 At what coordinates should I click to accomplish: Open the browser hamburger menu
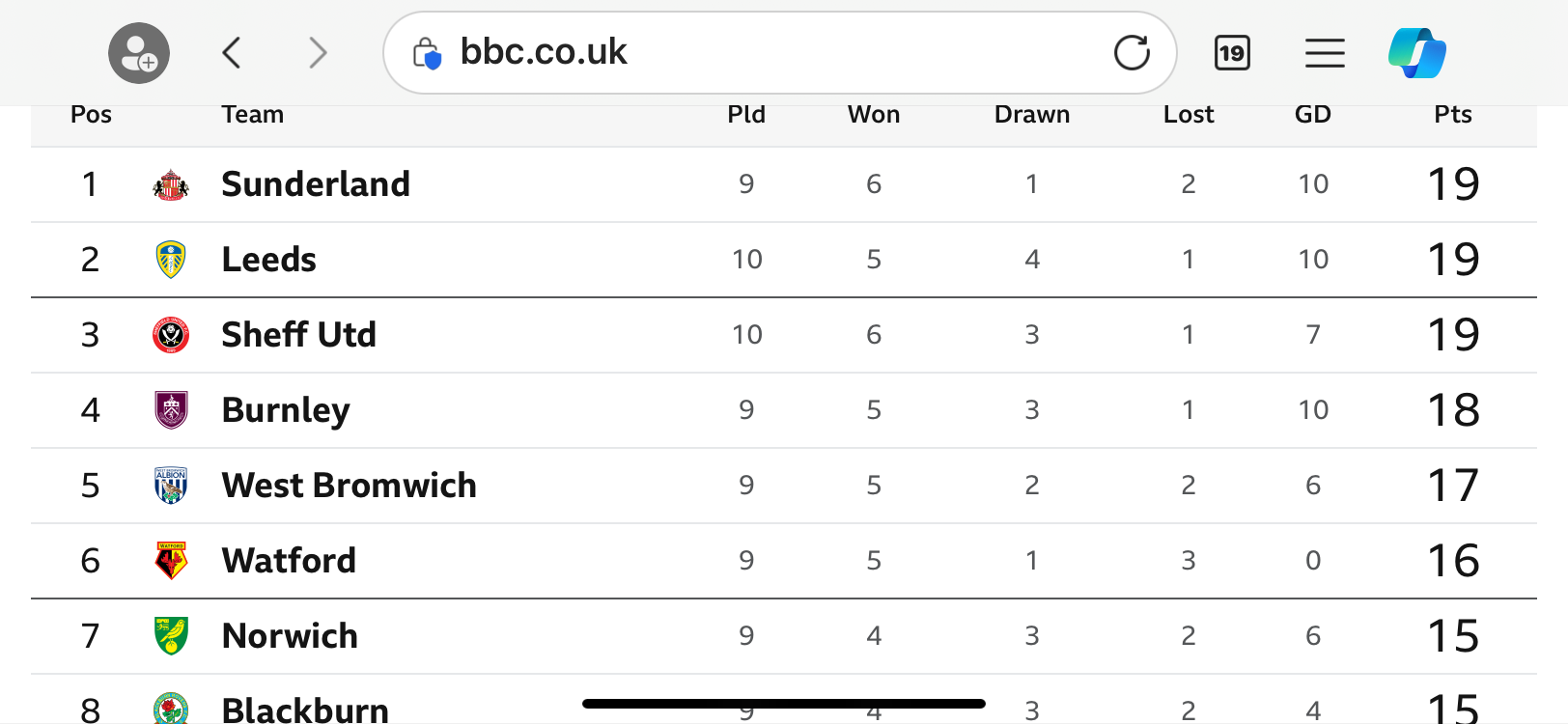(x=1325, y=52)
